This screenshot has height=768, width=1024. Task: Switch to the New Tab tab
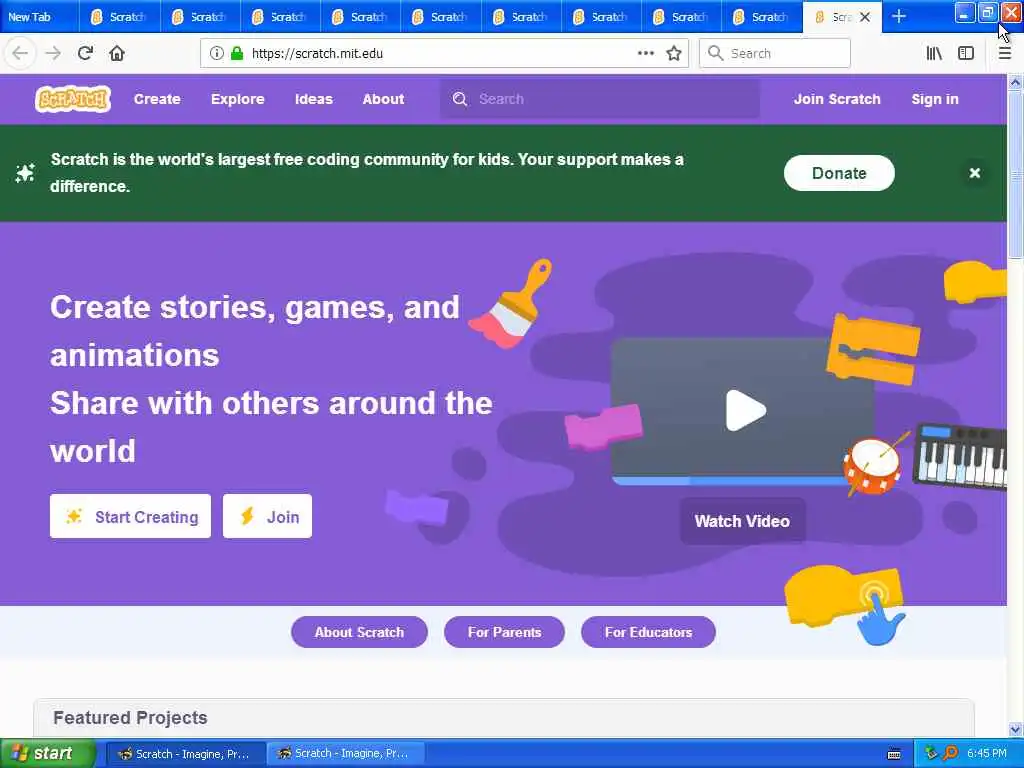39,17
